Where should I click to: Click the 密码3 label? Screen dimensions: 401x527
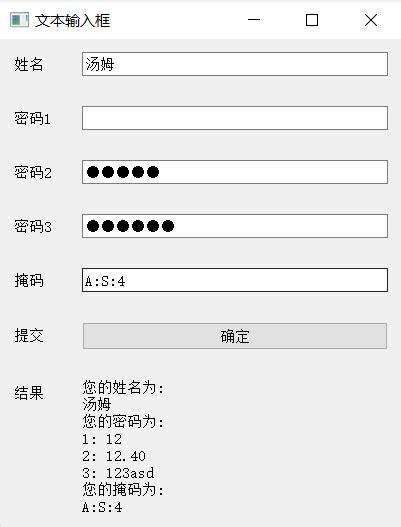33,226
